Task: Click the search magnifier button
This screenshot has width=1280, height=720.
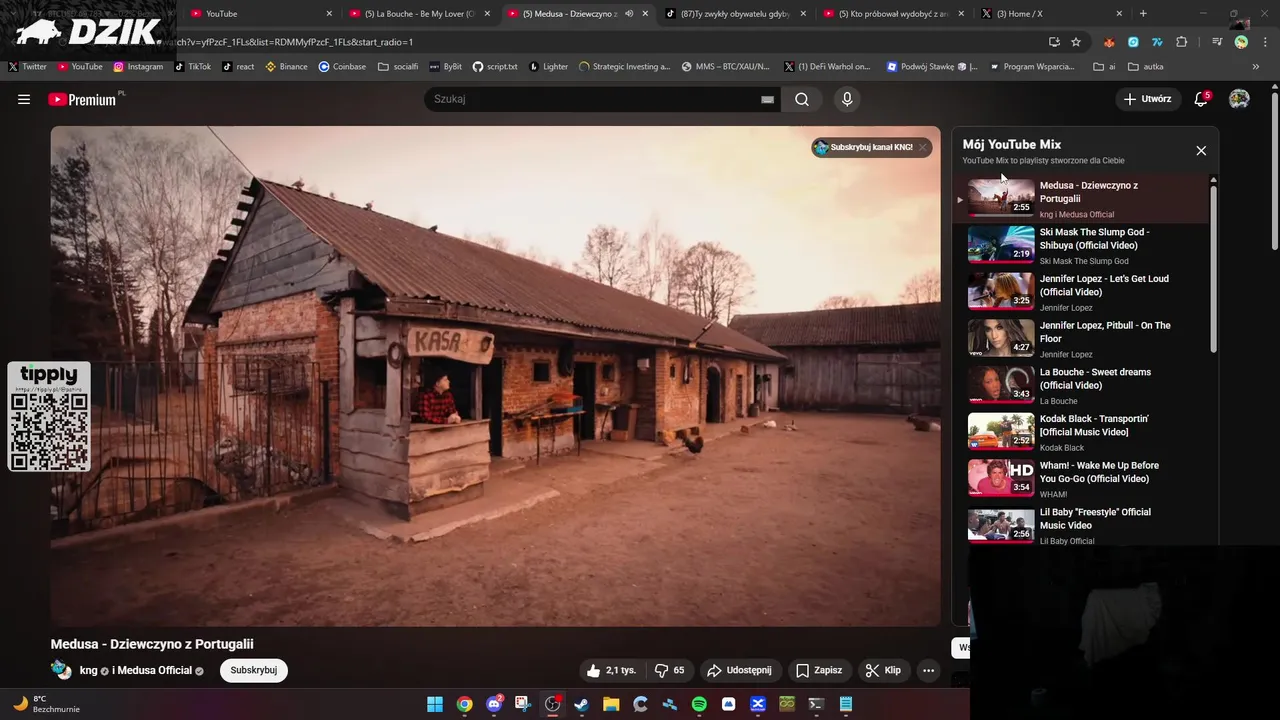Action: coord(802,99)
